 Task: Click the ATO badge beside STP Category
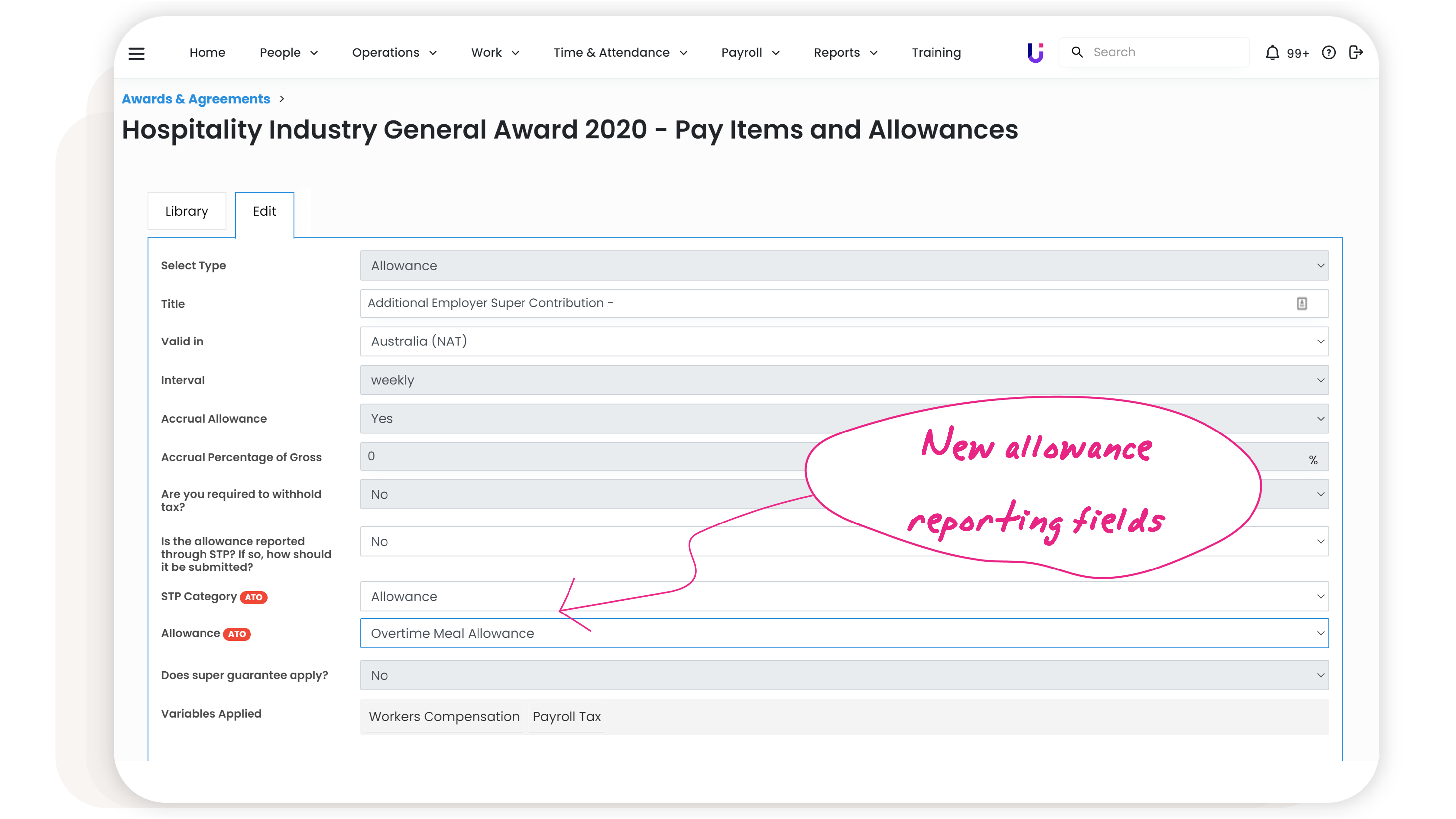tap(253, 597)
